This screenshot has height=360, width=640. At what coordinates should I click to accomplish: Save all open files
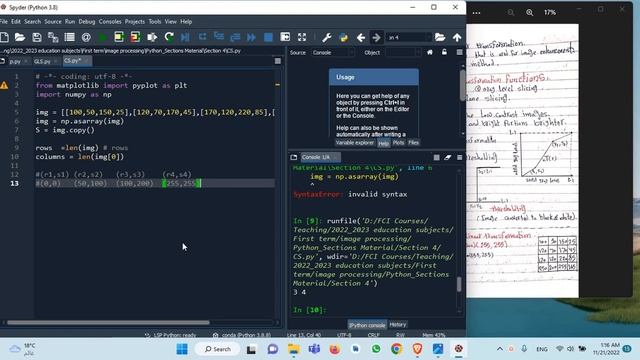53,38
